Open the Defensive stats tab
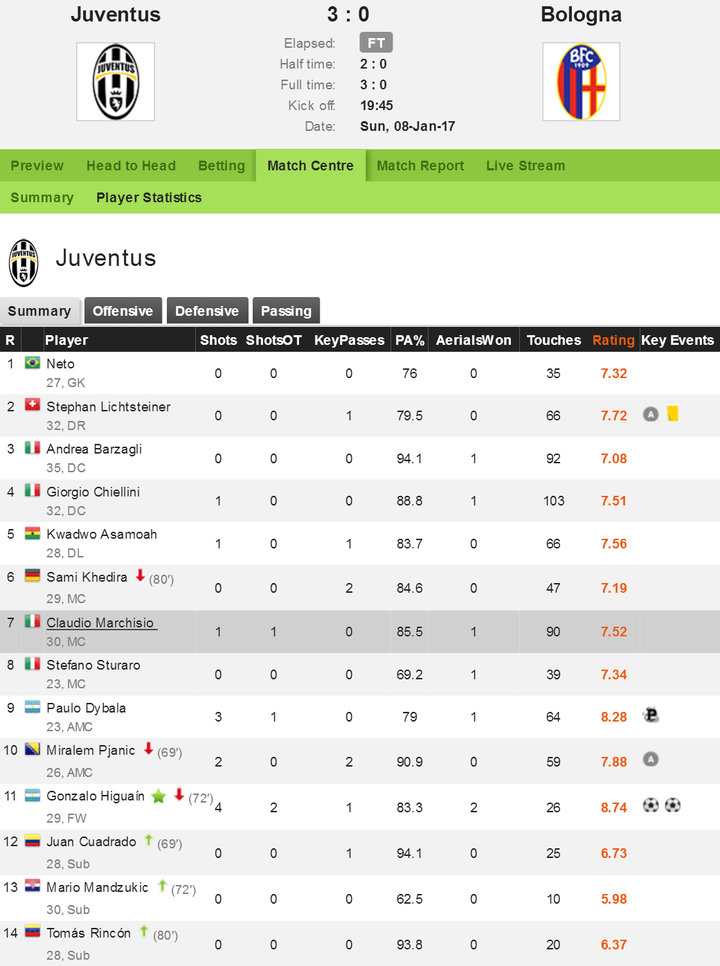The image size is (720, 966). tap(207, 310)
